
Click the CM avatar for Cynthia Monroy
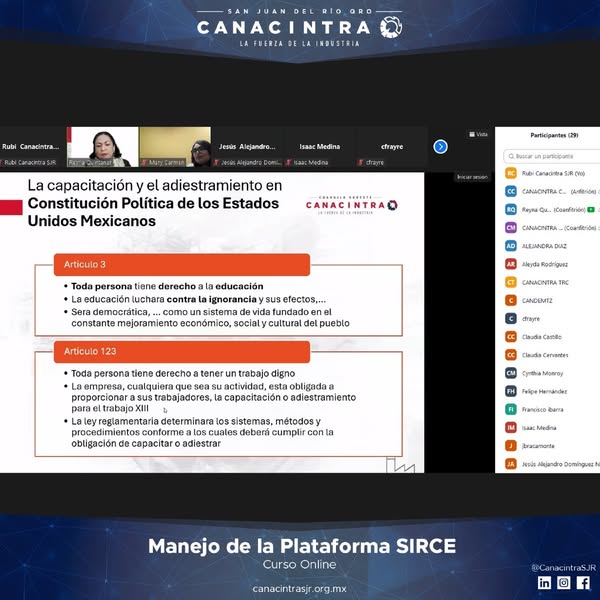point(511,373)
